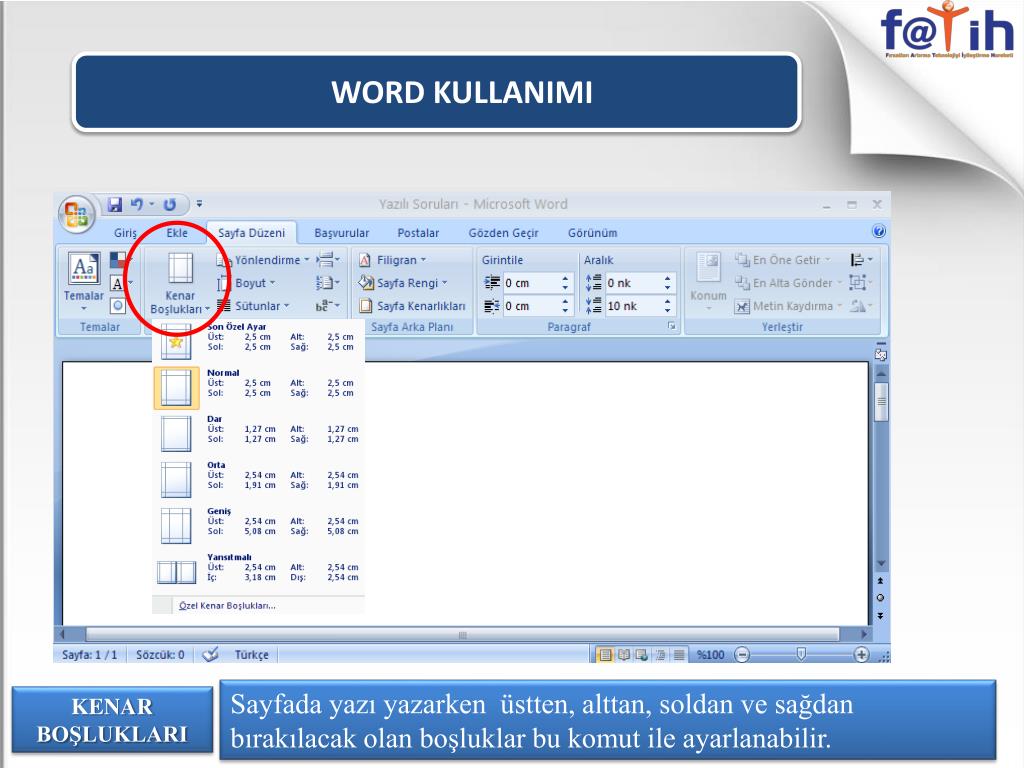
Task: Choose the Geniş wide margins
Action: click(259, 525)
